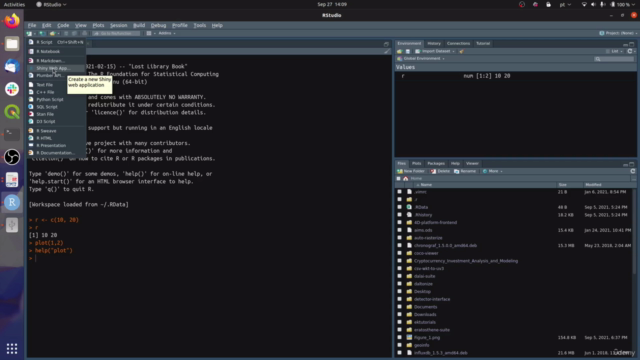
Task: Maximize the Environment pane
Action: click(632, 44)
